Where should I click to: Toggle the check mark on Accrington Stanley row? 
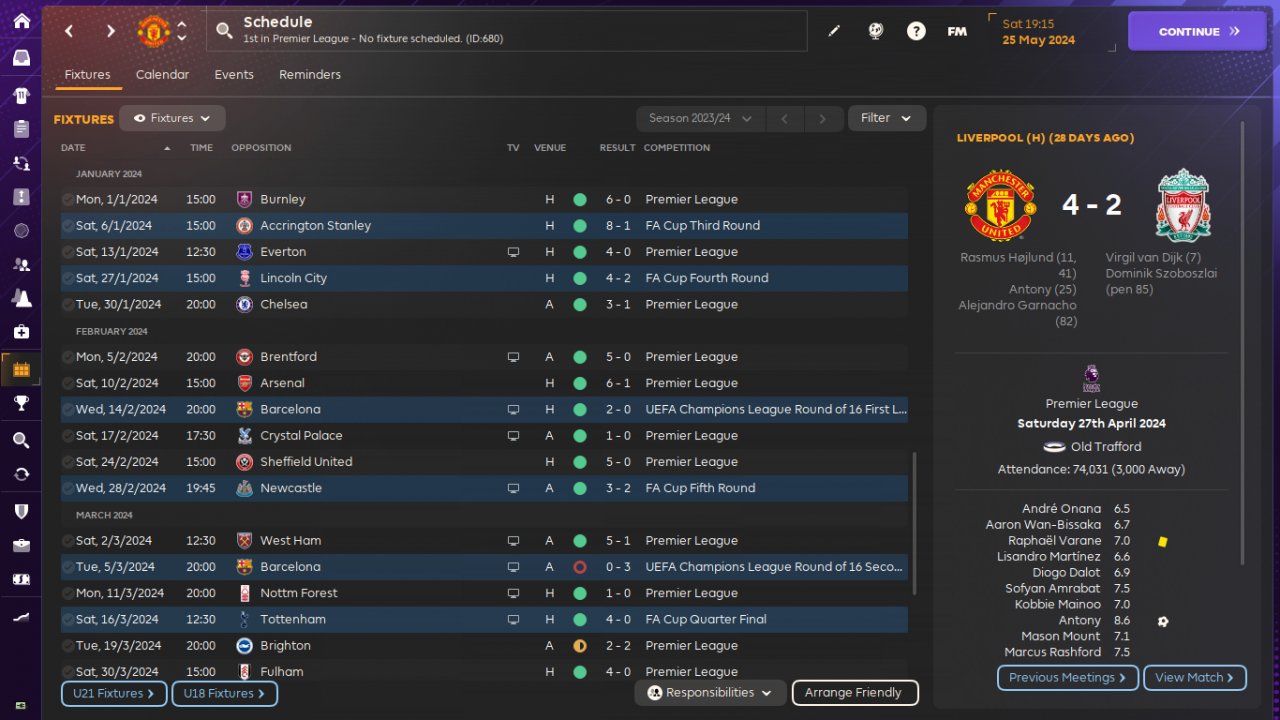[x=67, y=226]
